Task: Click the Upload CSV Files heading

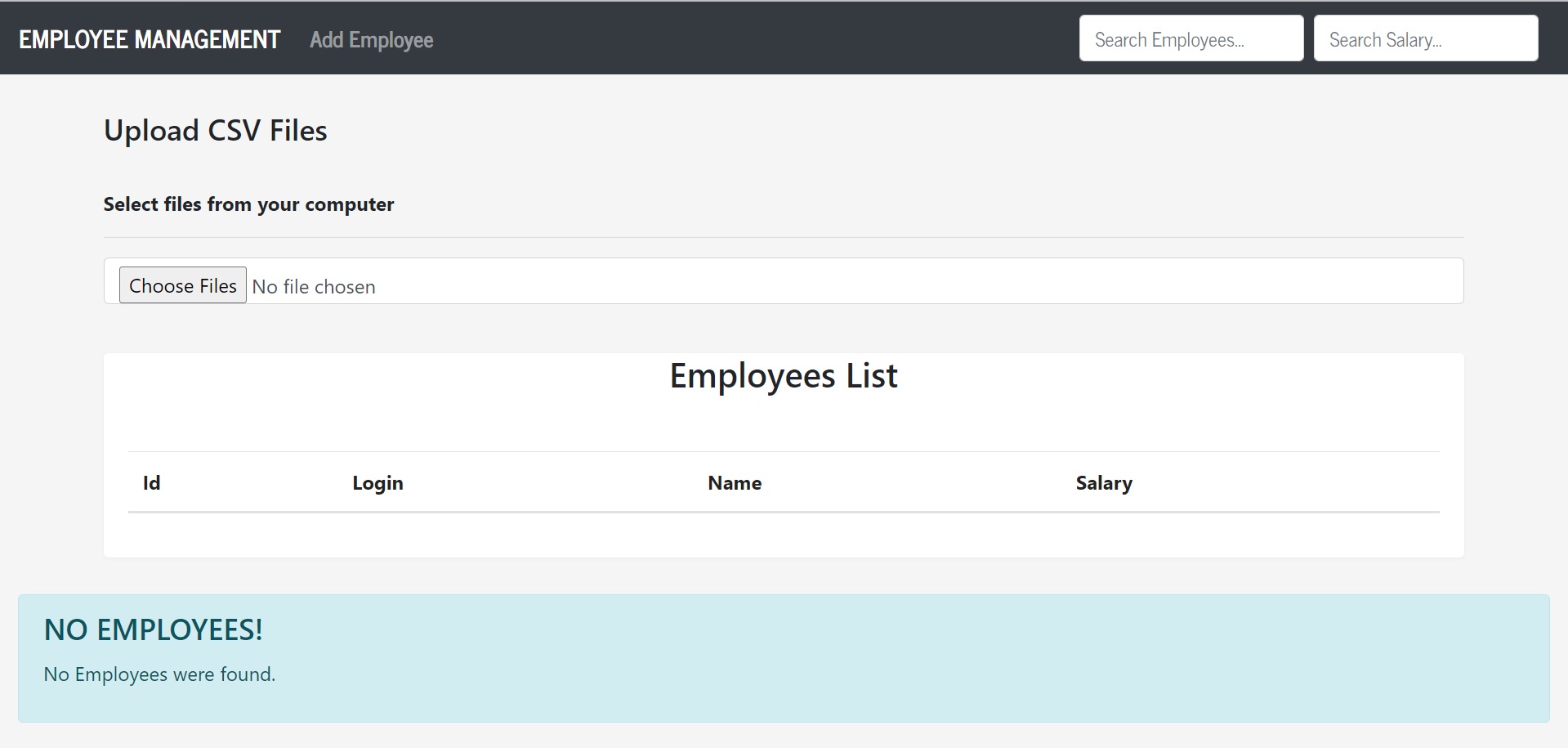Action: pos(215,129)
